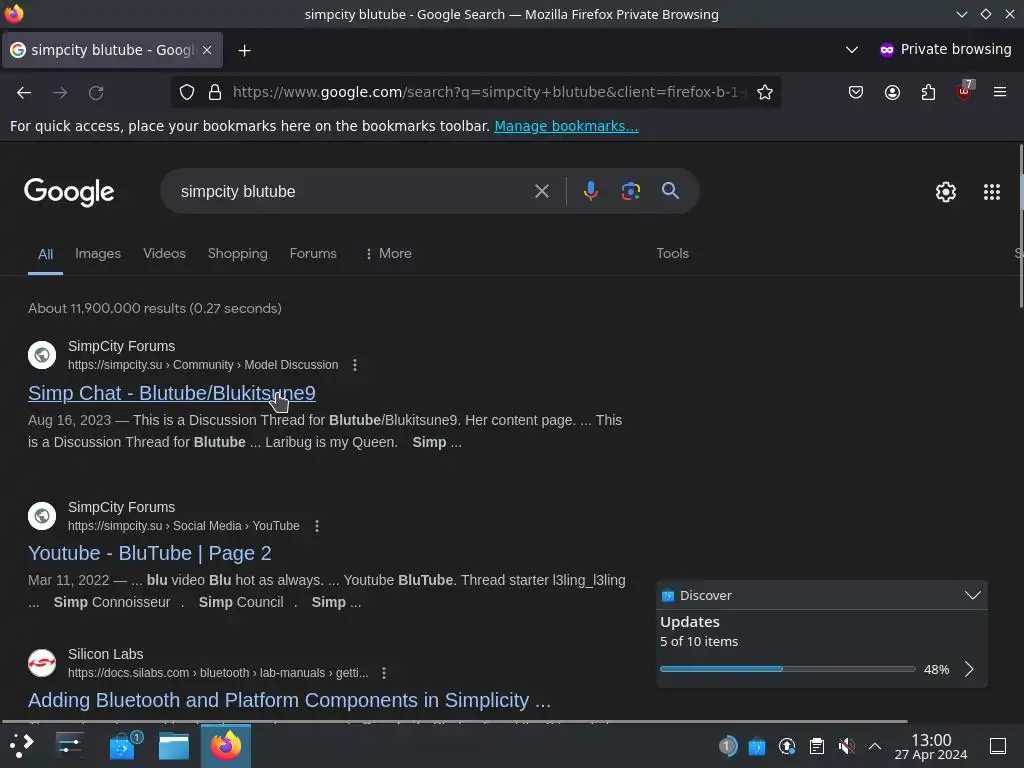Open the search Tools option

coord(673,253)
